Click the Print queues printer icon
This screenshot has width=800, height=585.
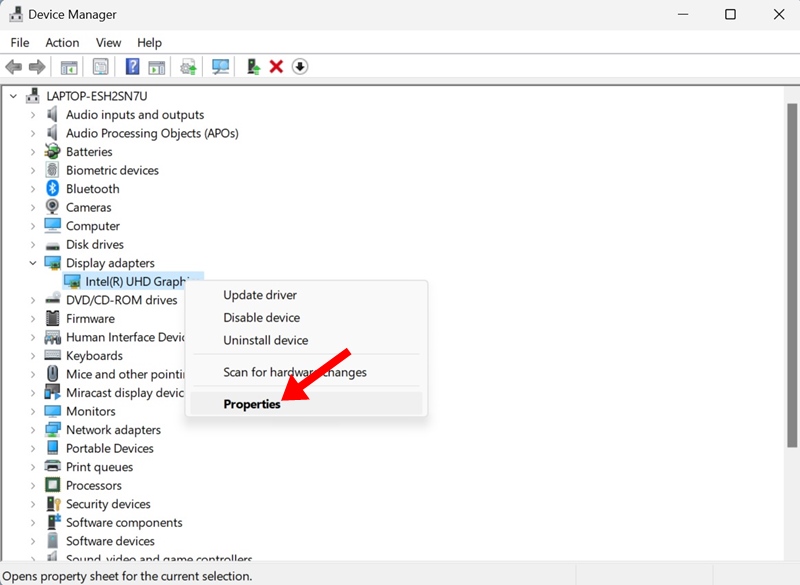point(53,466)
